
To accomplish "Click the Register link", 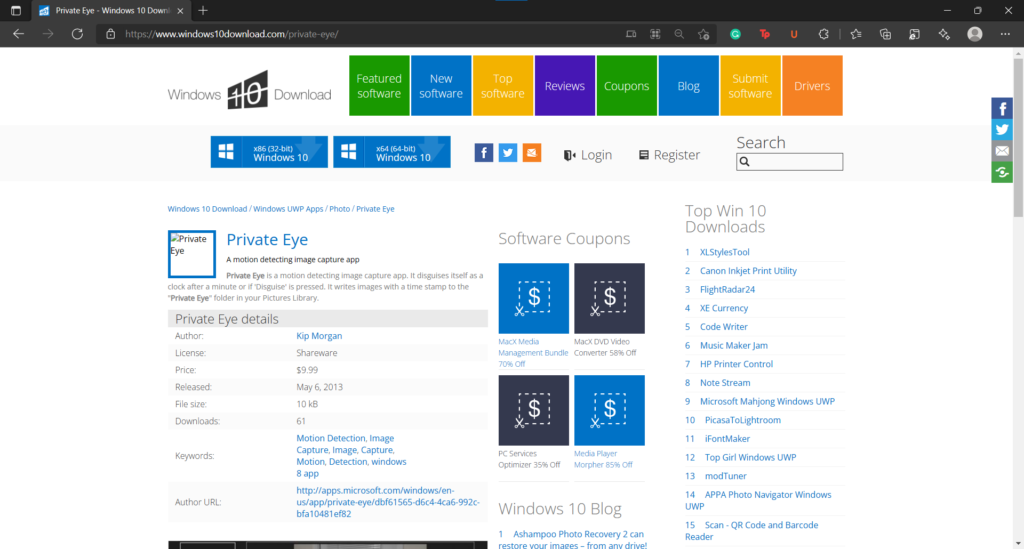I will point(669,155).
